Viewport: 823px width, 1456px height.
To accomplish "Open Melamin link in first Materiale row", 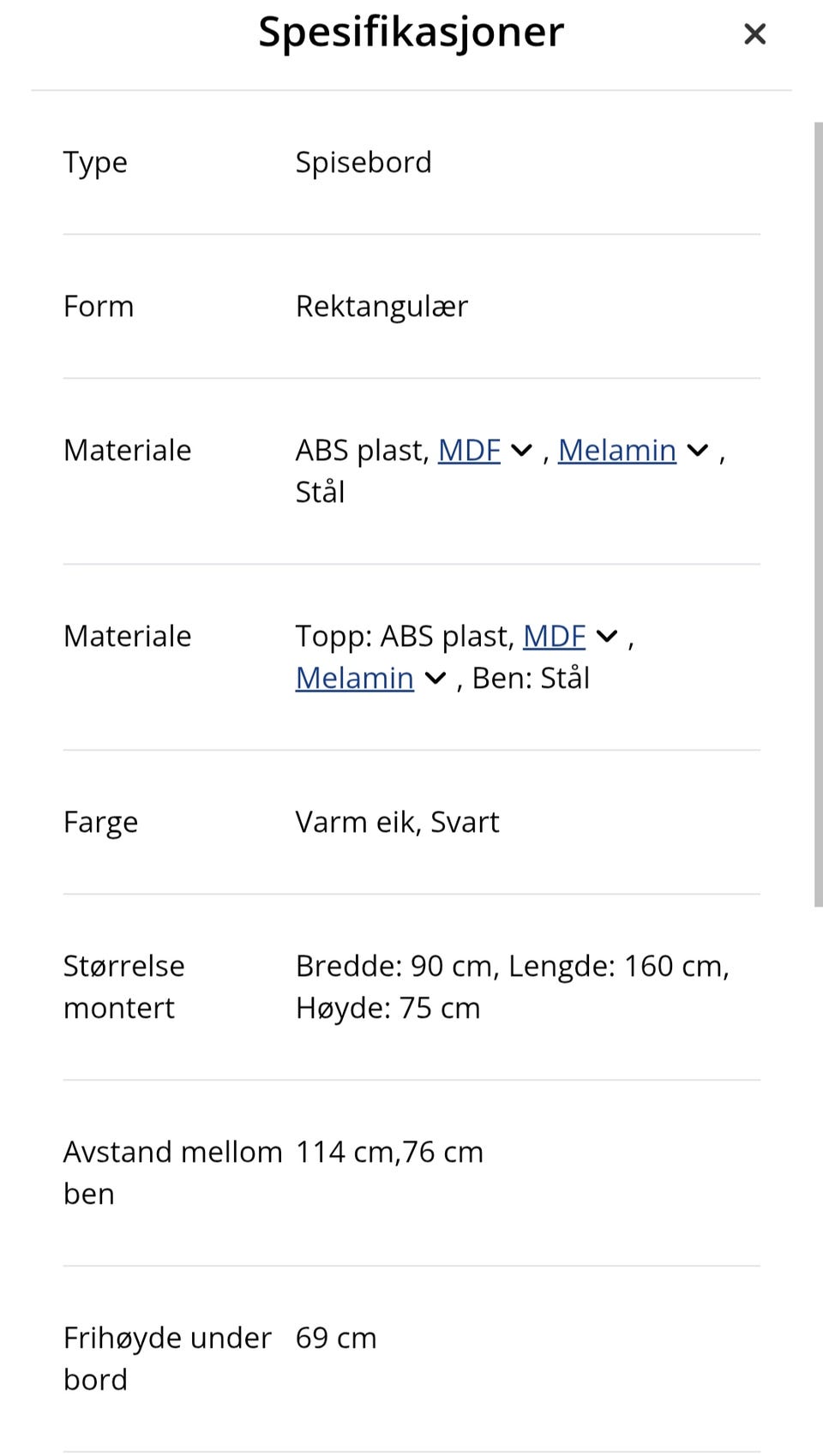I will [x=617, y=450].
